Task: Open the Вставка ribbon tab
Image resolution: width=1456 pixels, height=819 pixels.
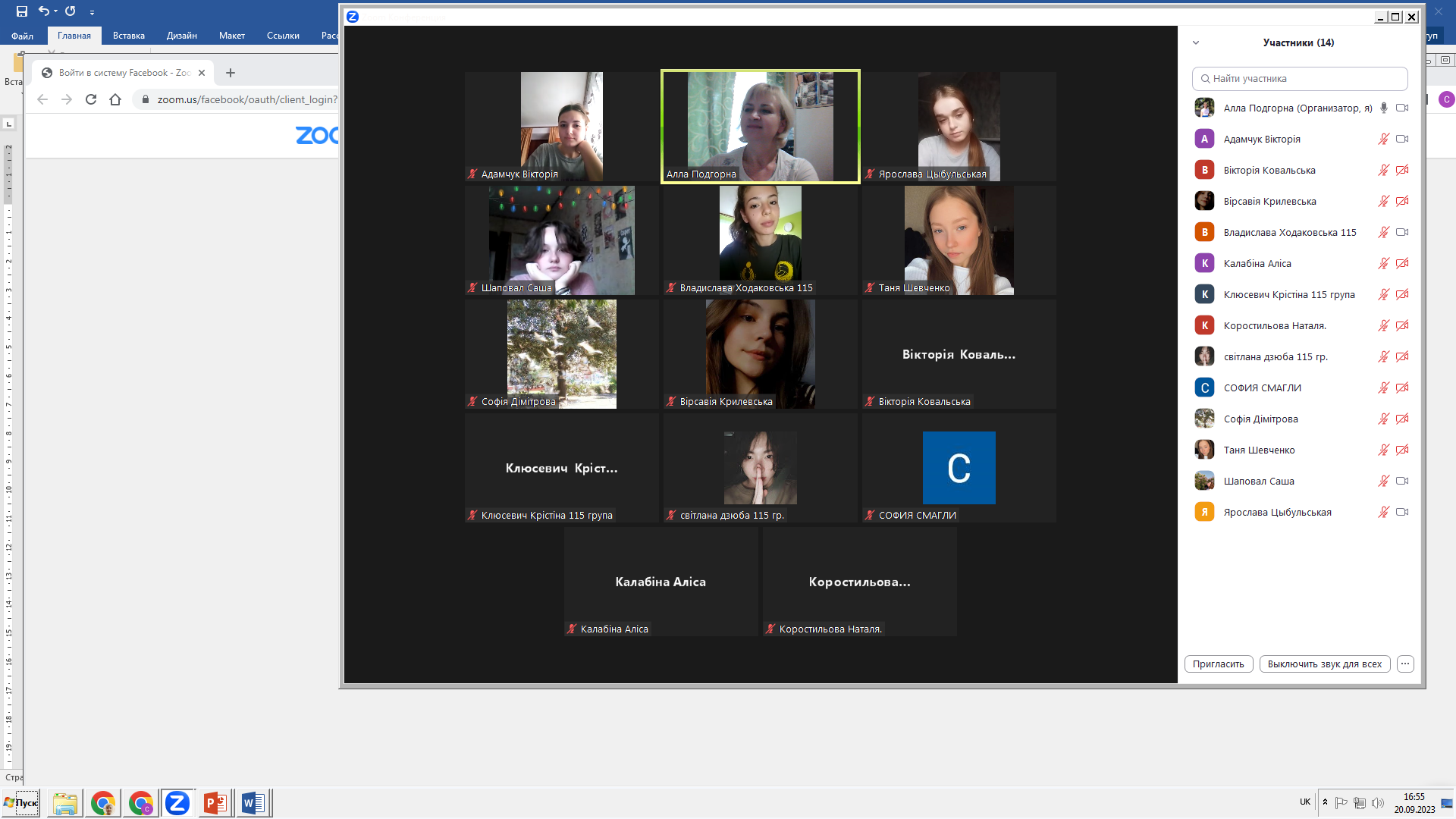Action: [128, 36]
